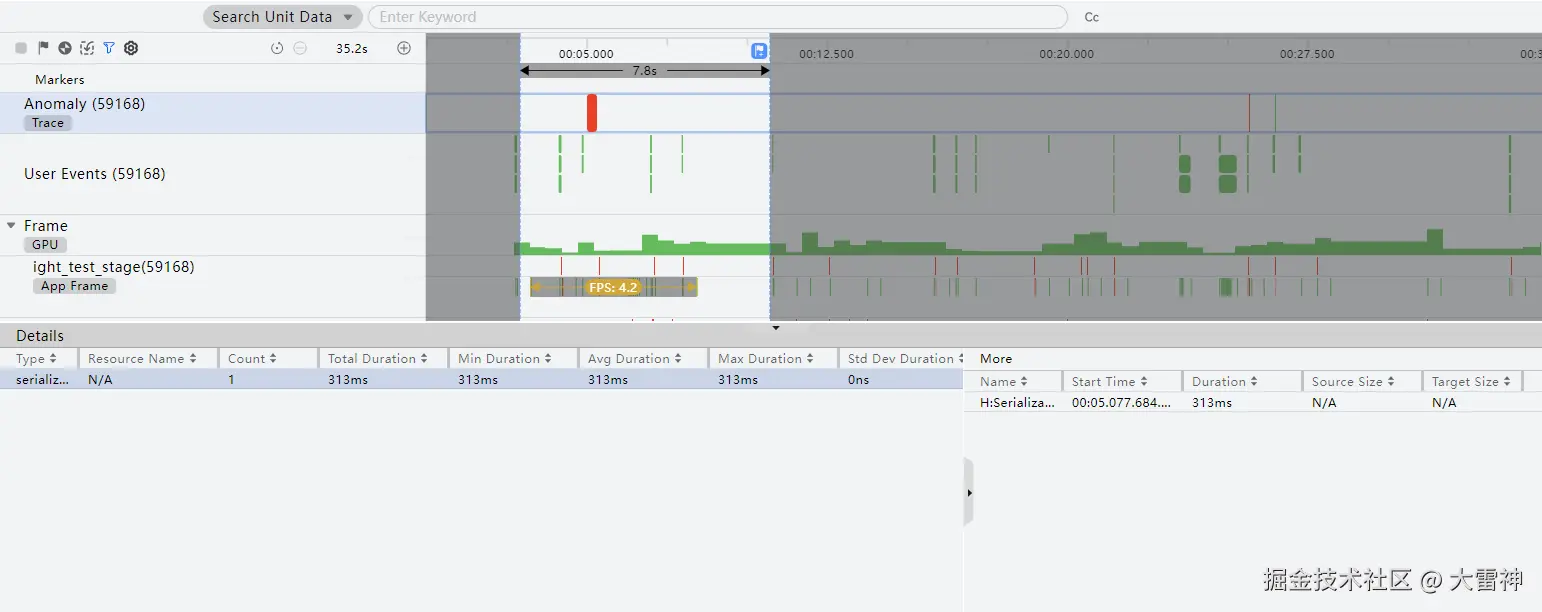Click the dashed-box import selection icon
The image size is (1542, 612).
click(87, 48)
